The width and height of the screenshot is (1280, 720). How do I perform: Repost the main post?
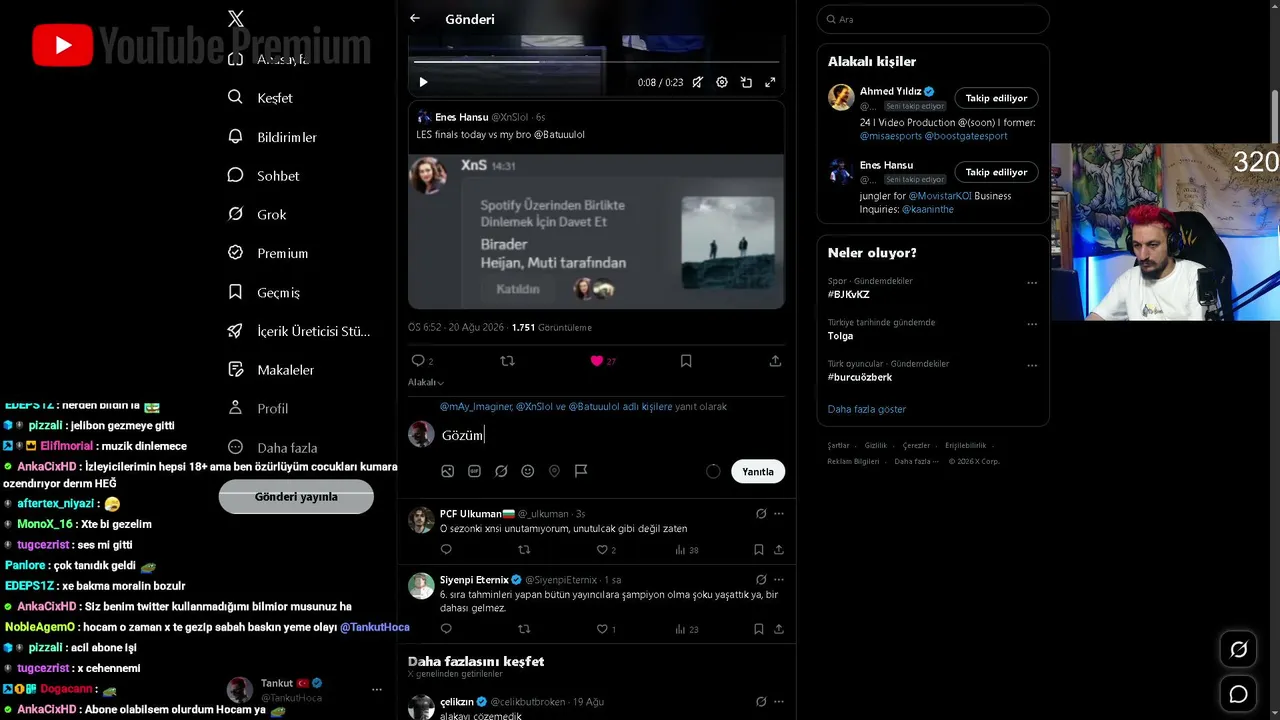pyautogui.click(x=507, y=361)
